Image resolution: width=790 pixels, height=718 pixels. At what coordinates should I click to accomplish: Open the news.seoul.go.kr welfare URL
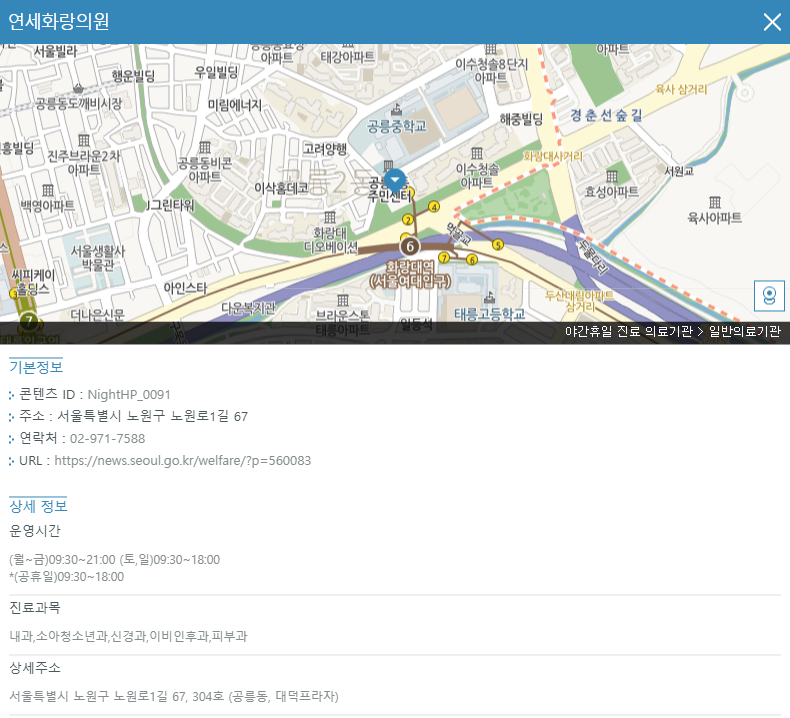pos(182,461)
